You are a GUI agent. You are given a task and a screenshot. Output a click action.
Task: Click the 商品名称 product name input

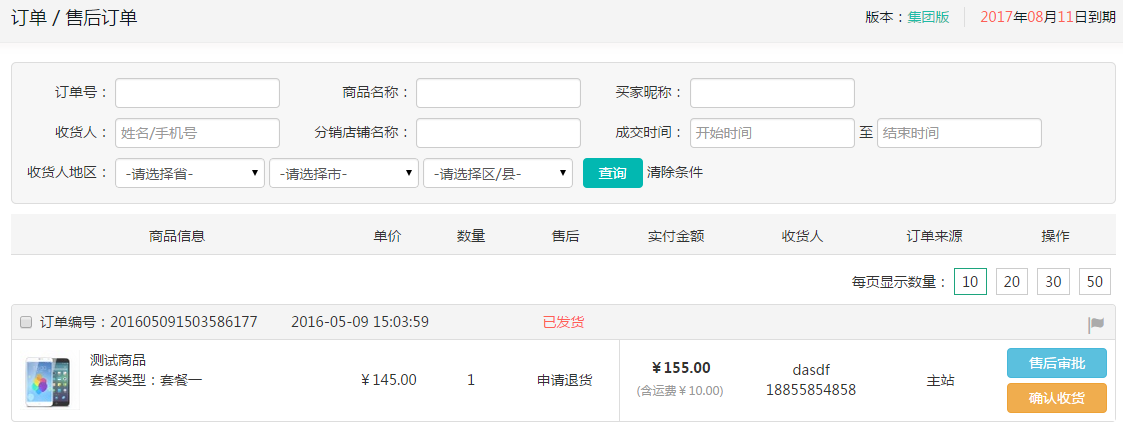click(498, 93)
